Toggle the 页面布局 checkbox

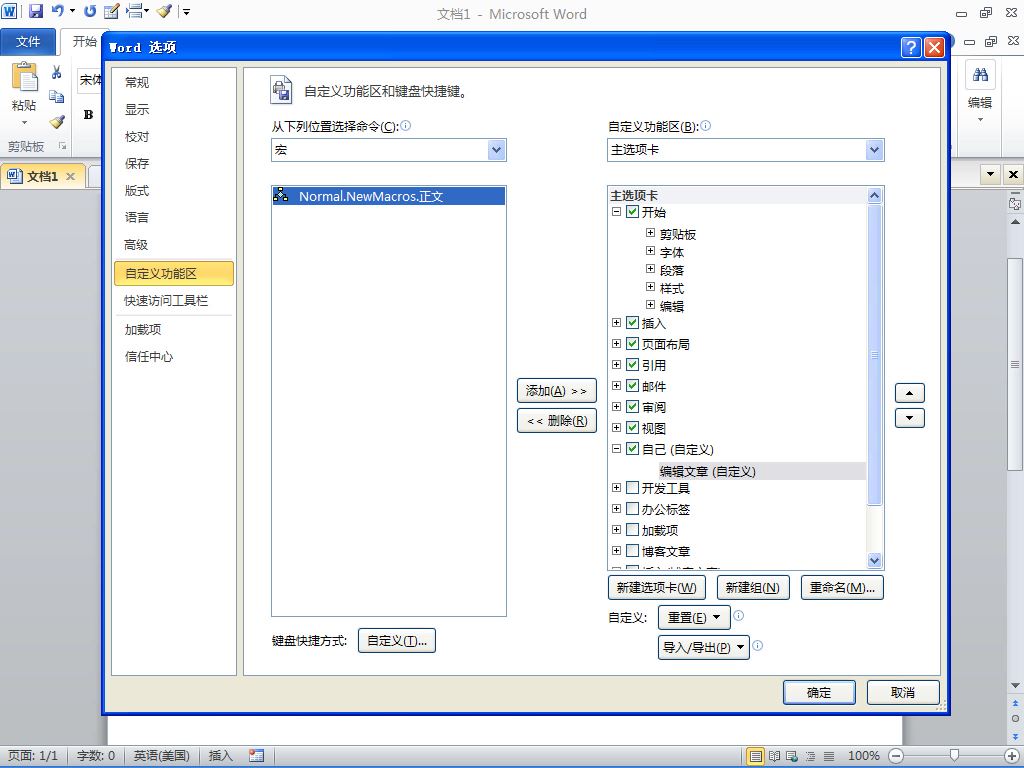pos(632,344)
